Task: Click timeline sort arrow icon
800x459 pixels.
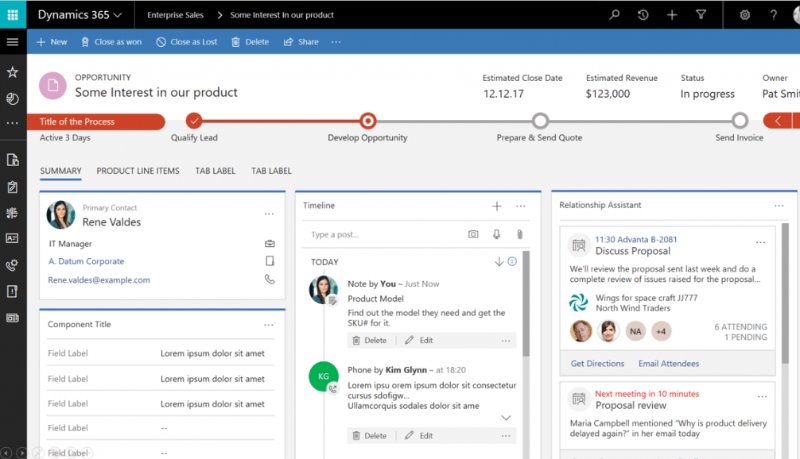Action: (498, 262)
